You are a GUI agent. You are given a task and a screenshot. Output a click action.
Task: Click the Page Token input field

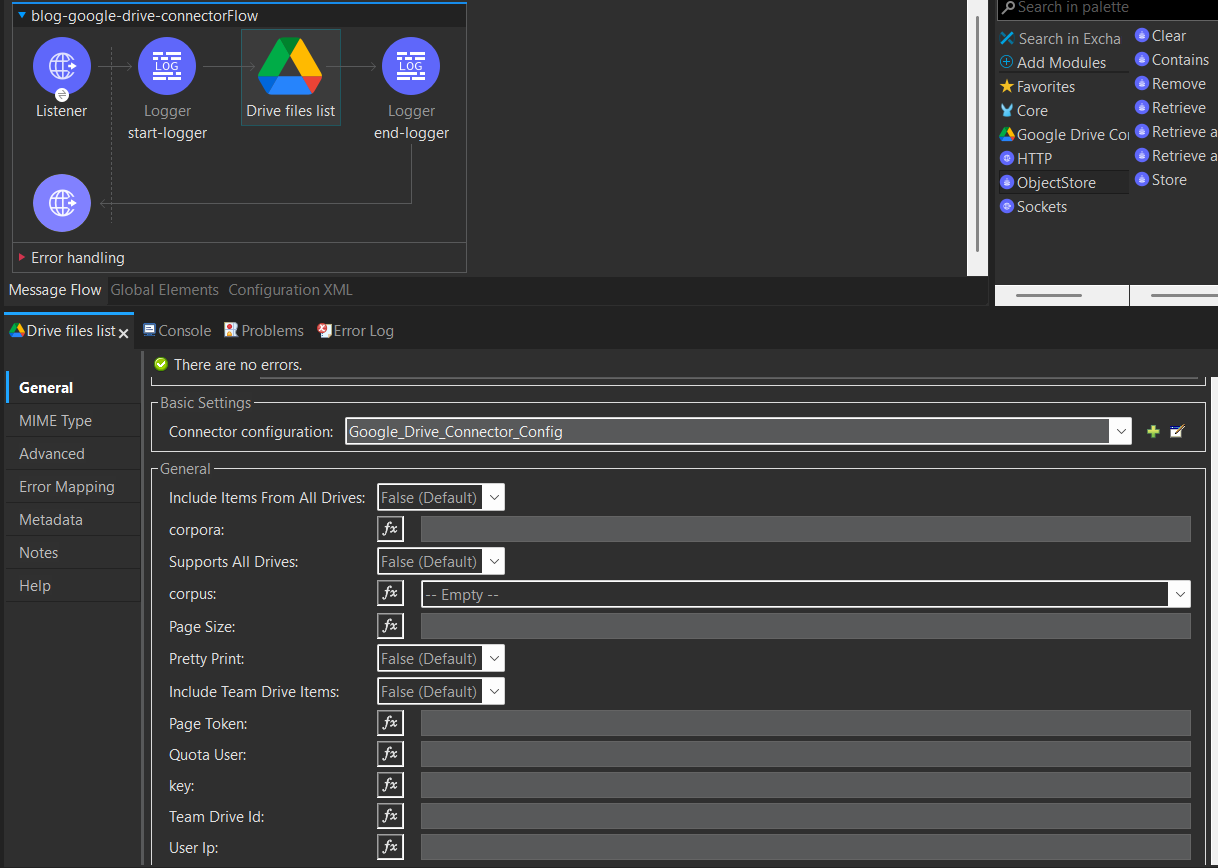(x=805, y=723)
